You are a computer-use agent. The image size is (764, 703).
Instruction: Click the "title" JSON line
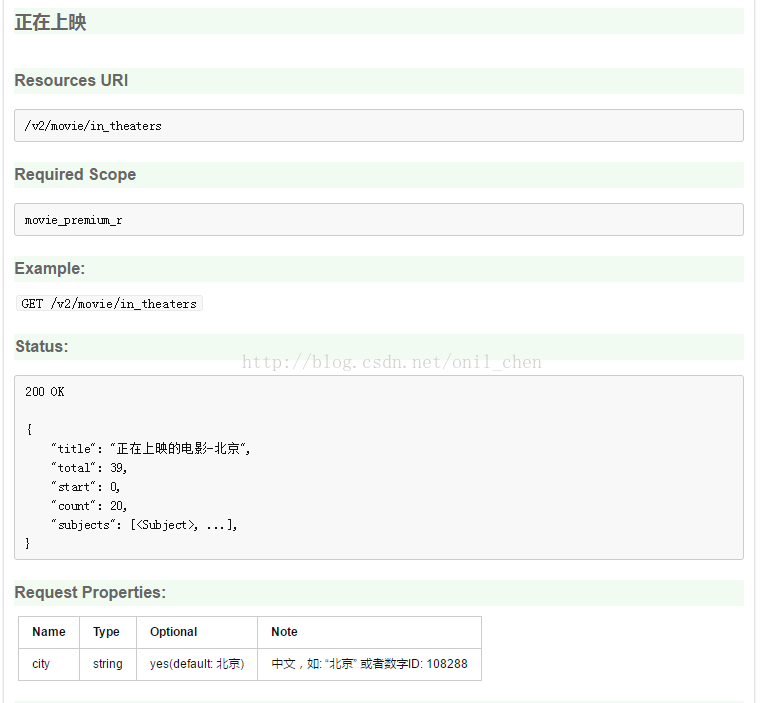151,448
